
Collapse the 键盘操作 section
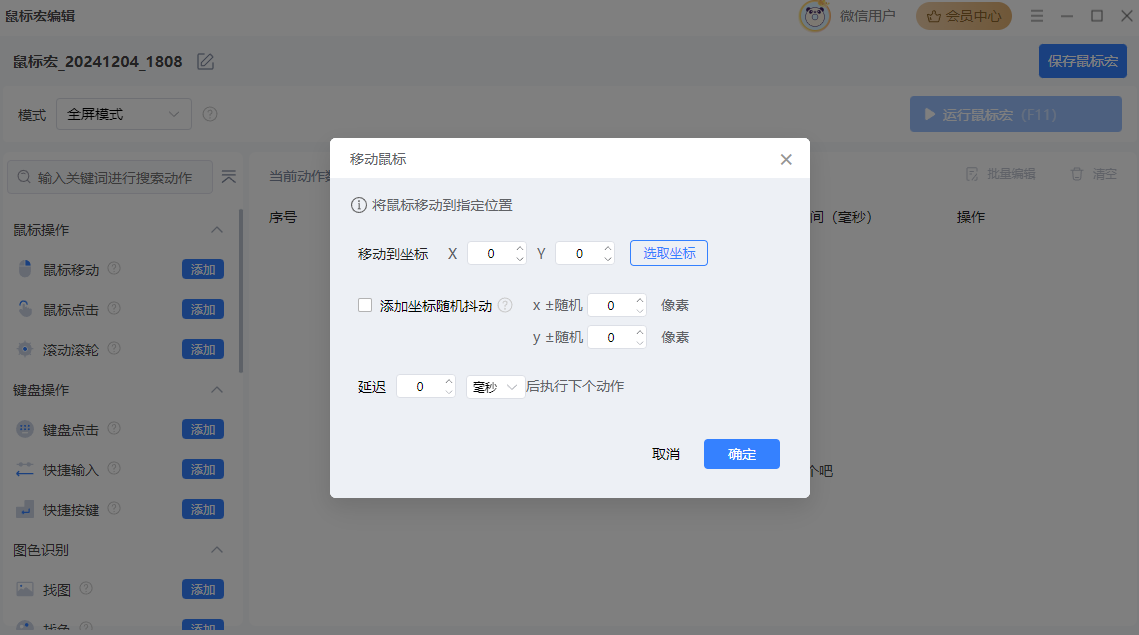click(216, 389)
